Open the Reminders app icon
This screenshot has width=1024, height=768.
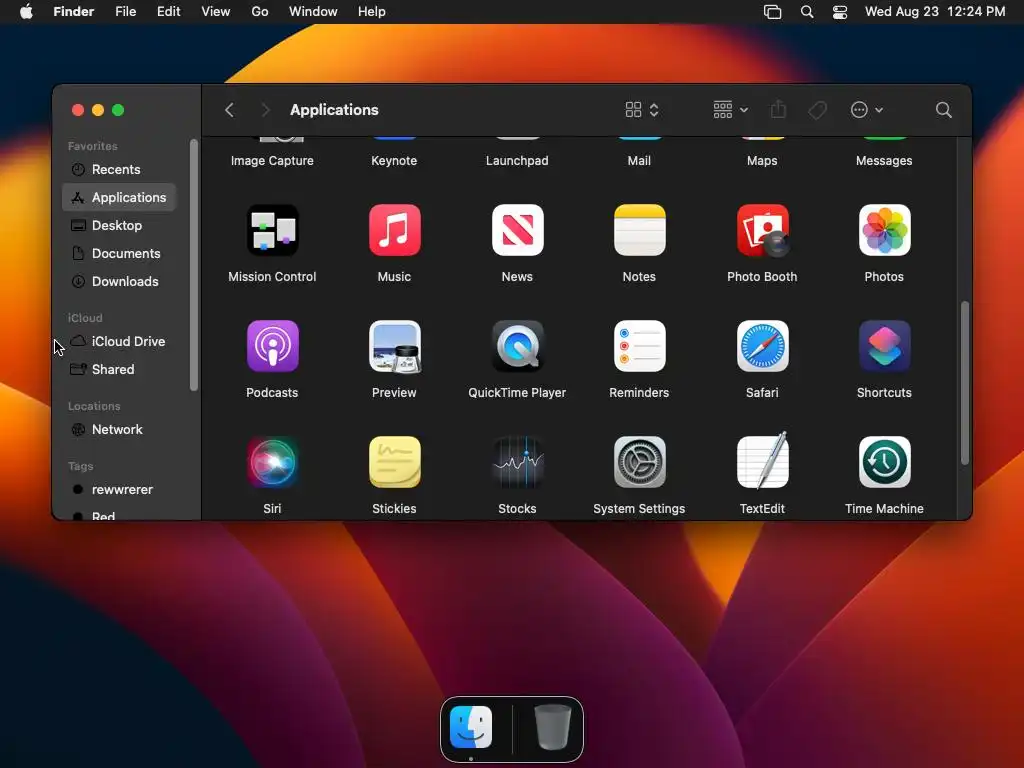(x=639, y=346)
